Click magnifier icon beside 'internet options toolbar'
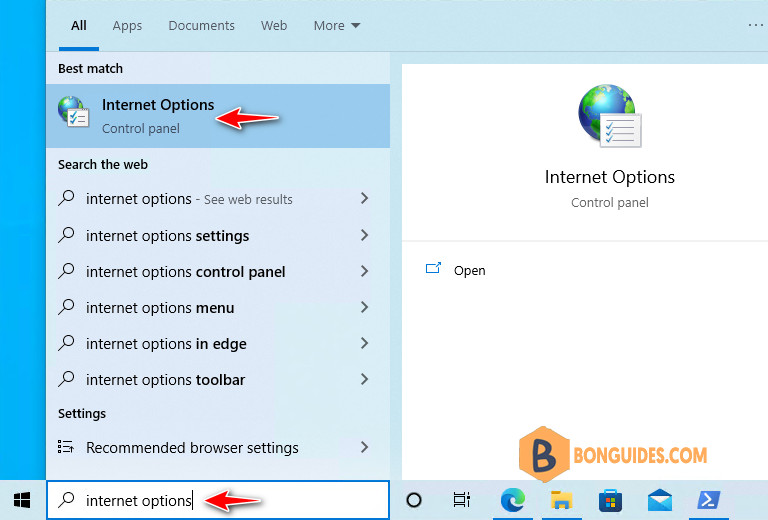Image resolution: width=768 pixels, height=520 pixels. point(66,379)
